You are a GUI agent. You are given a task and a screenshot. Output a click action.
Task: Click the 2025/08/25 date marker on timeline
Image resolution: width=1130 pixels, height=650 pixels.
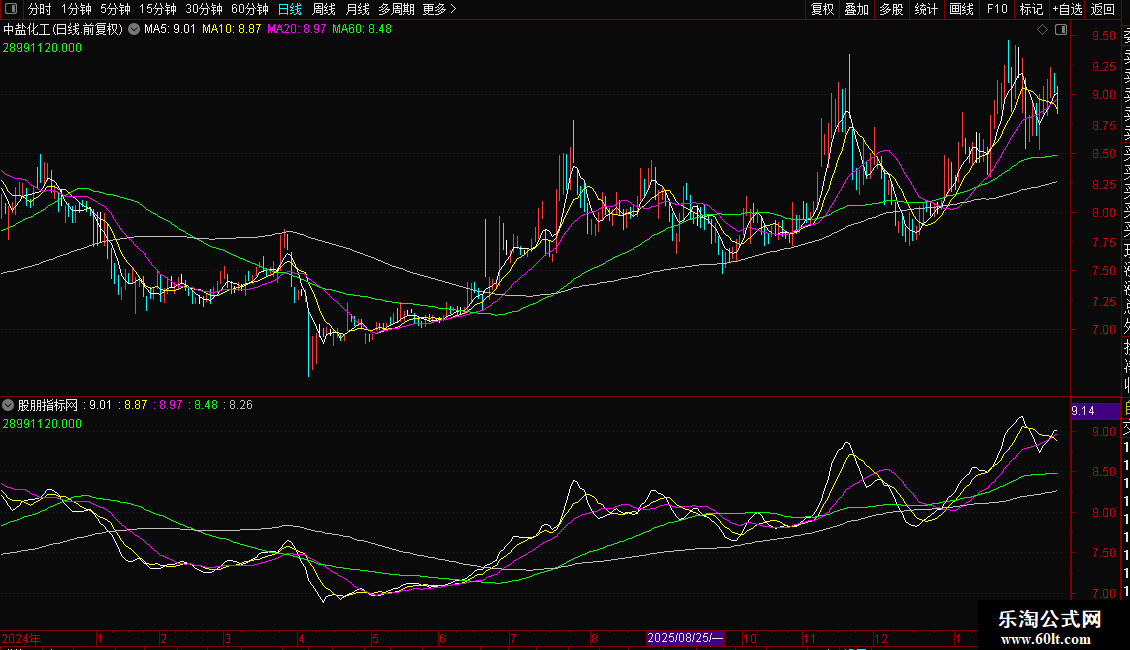pos(685,637)
